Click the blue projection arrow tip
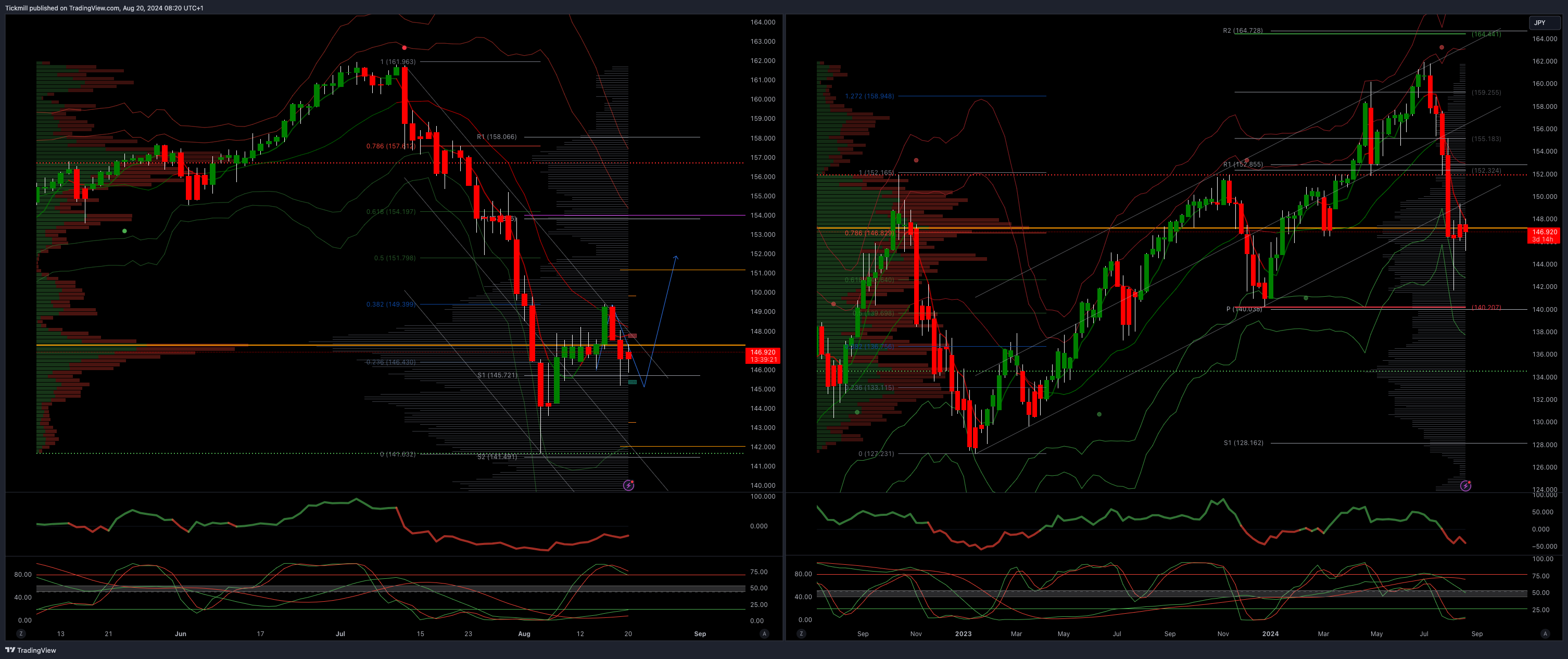Viewport: 1568px width, 659px height. (676, 257)
